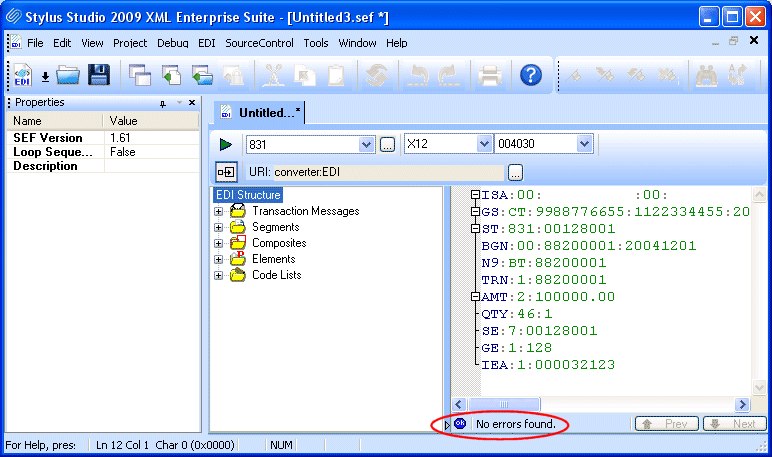Screen dimensions: 772x457
Task: Expand the Transaction Messages tree node
Action: 219,211
